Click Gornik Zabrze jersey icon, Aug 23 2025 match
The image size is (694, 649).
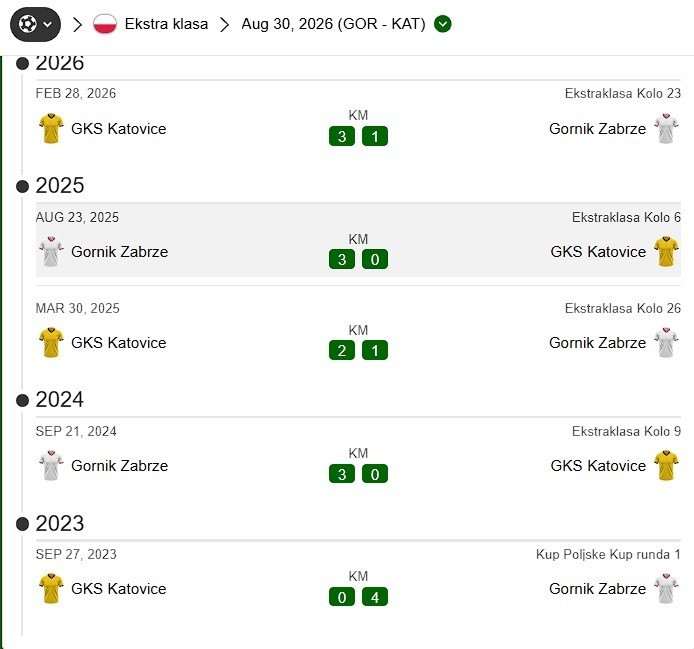[51, 251]
